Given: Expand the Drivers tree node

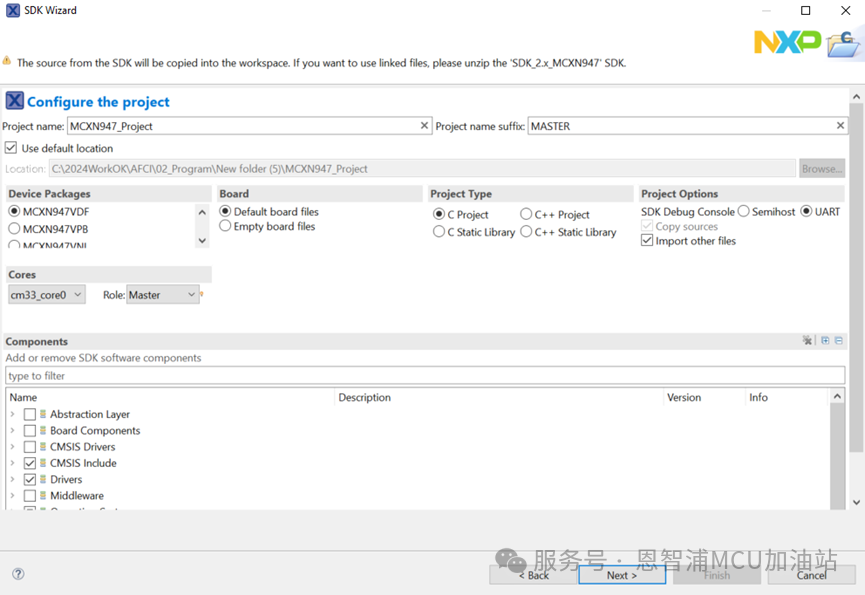Looking at the screenshot, I should 12,479.
